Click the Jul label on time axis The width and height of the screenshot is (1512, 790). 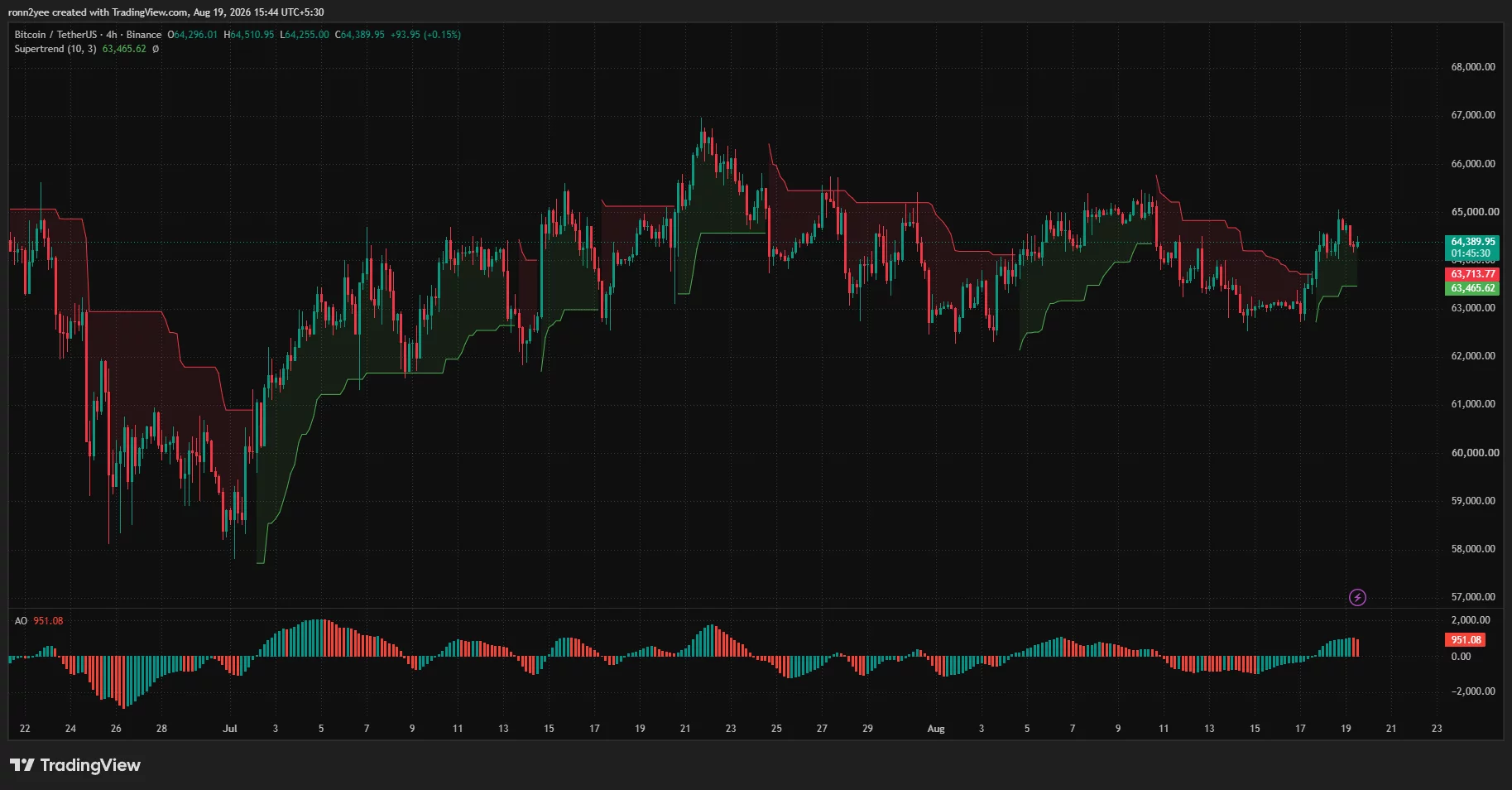230,729
